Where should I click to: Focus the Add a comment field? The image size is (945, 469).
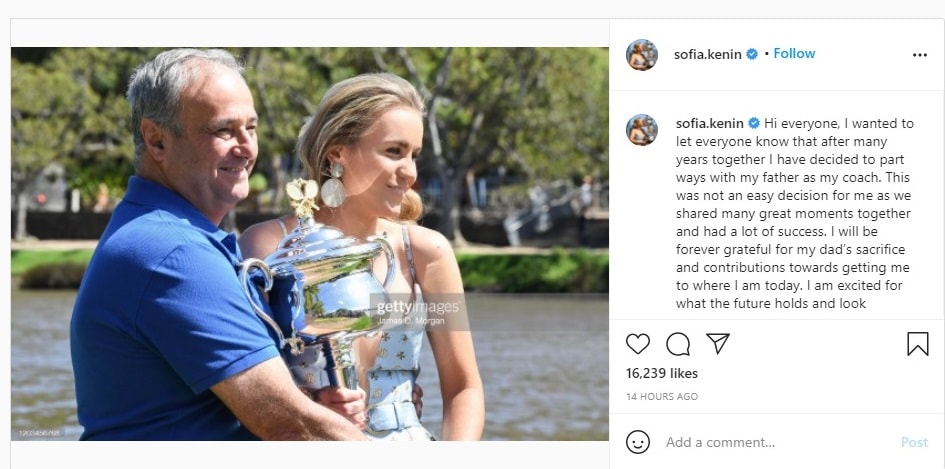tap(777, 442)
